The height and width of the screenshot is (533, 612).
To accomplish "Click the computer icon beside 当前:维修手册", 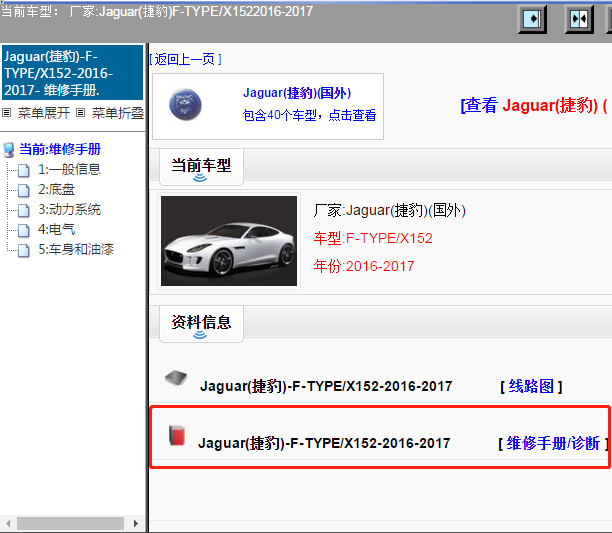I will point(9,150).
